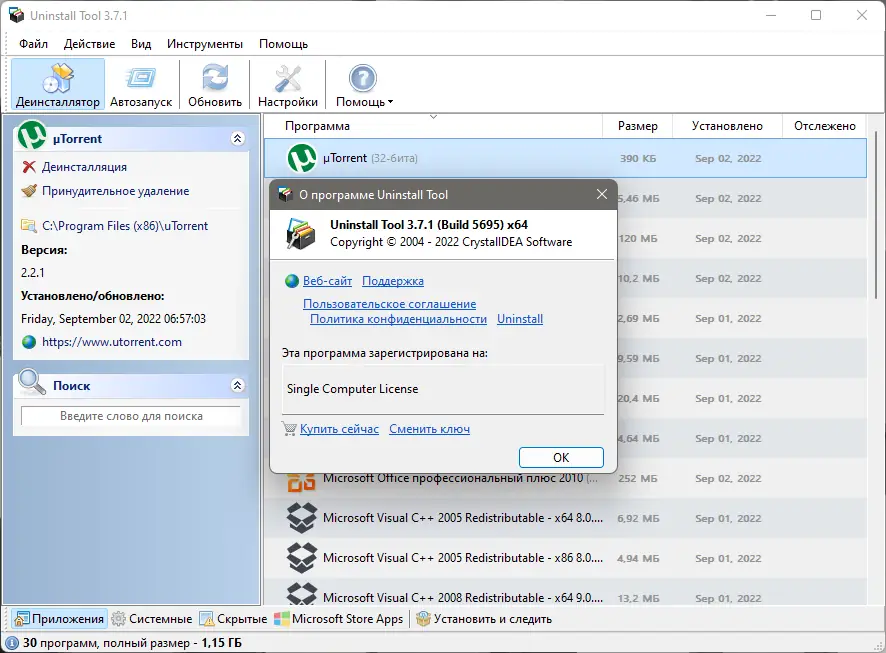Click the Uninstall Tool logo in about dialog
The width and height of the screenshot is (886, 653).
[301, 233]
